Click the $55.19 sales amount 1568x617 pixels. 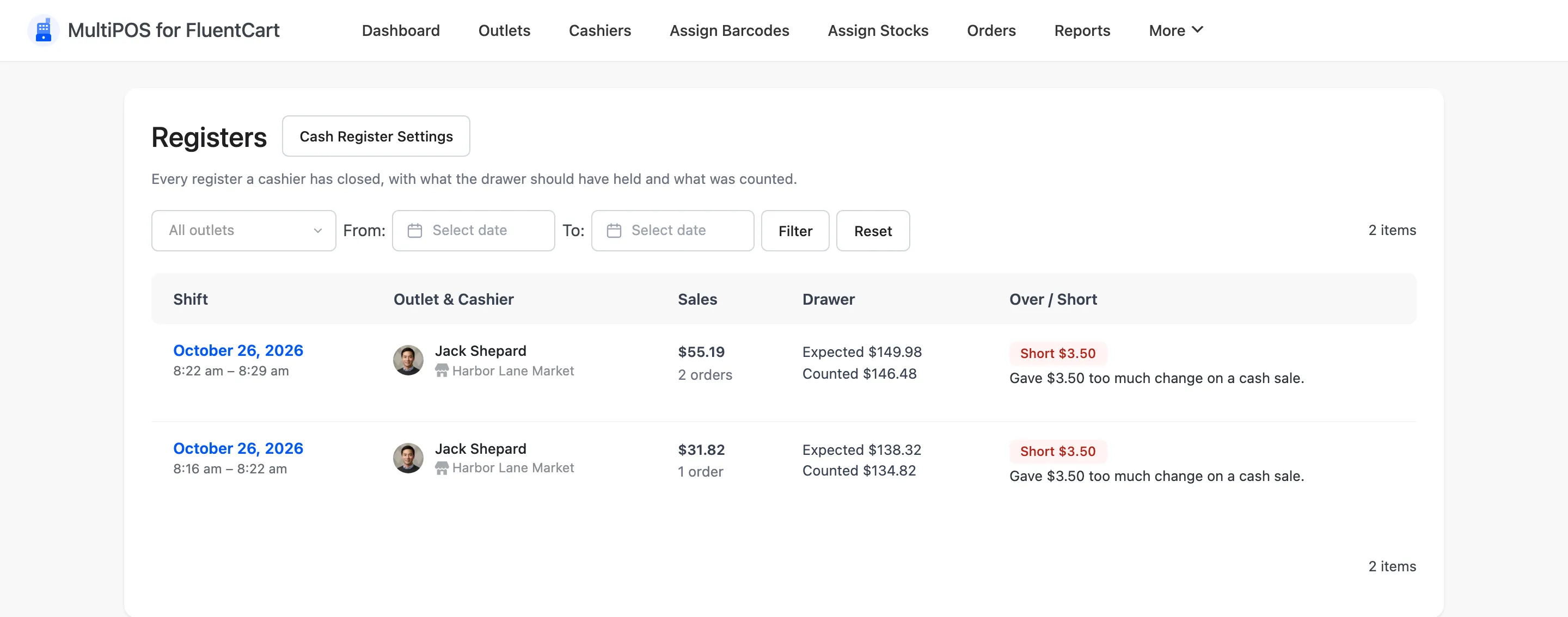pos(701,351)
